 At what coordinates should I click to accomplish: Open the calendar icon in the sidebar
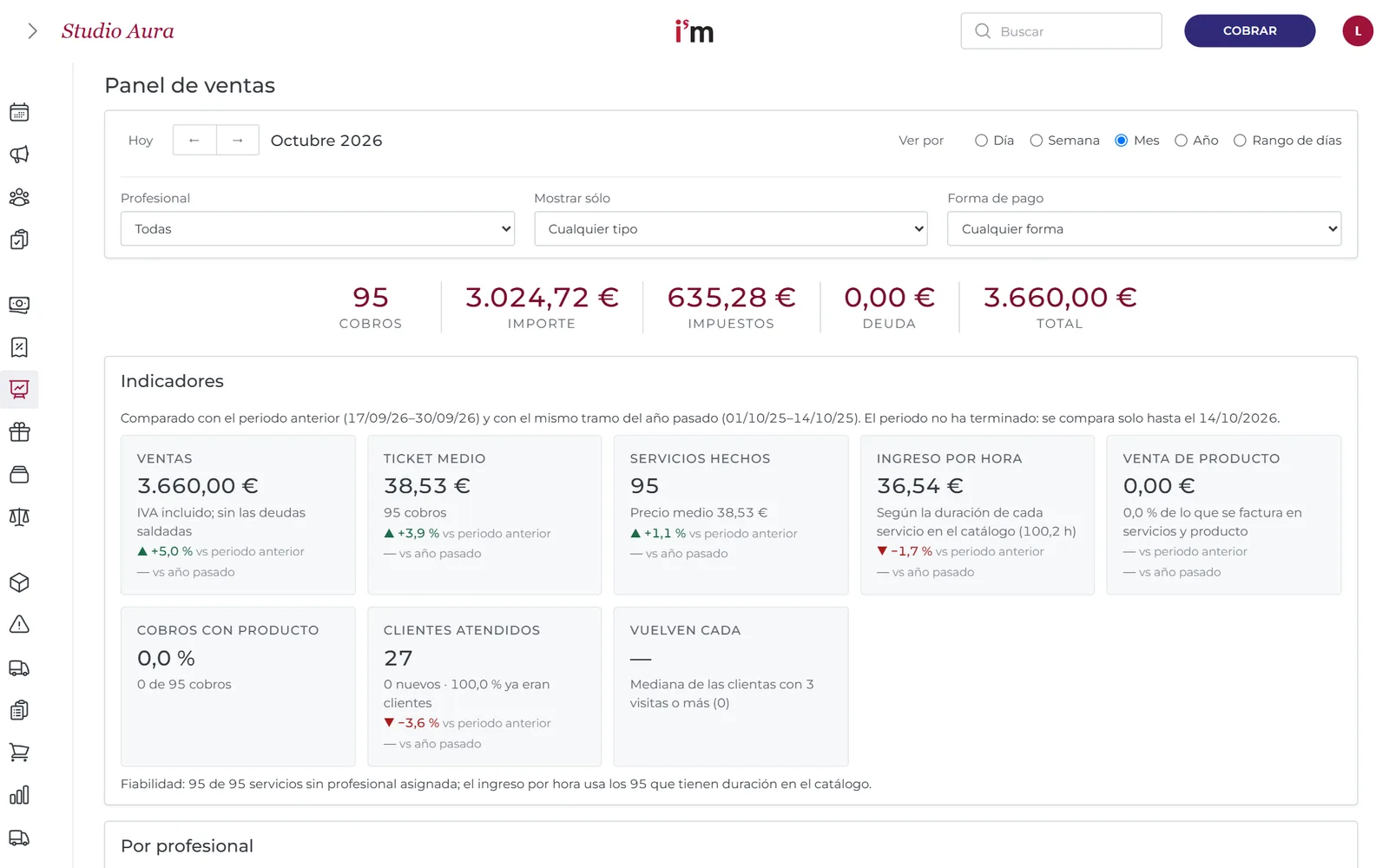tap(19, 112)
